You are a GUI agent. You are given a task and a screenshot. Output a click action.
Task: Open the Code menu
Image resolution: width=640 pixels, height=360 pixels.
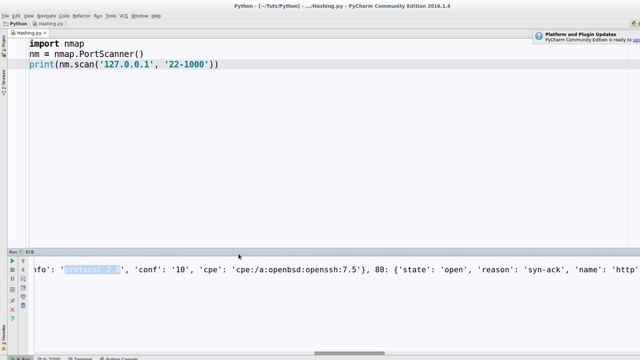point(64,16)
